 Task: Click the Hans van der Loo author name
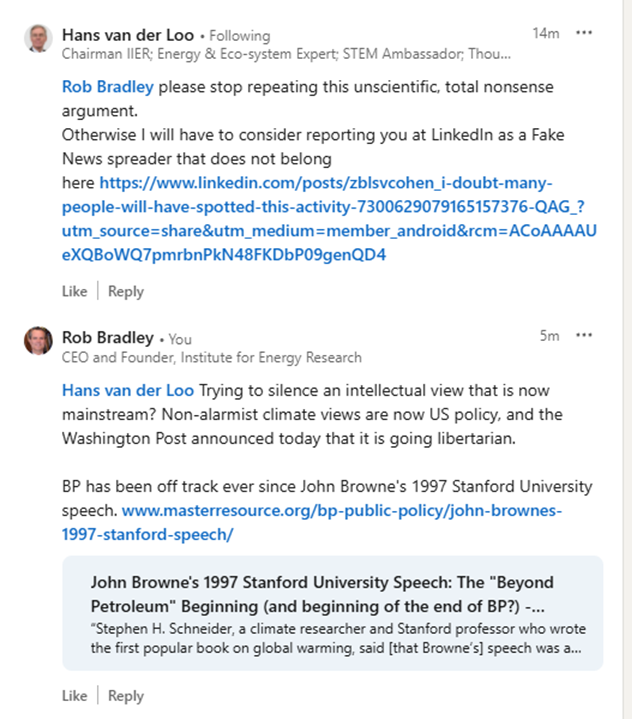pos(128,35)
